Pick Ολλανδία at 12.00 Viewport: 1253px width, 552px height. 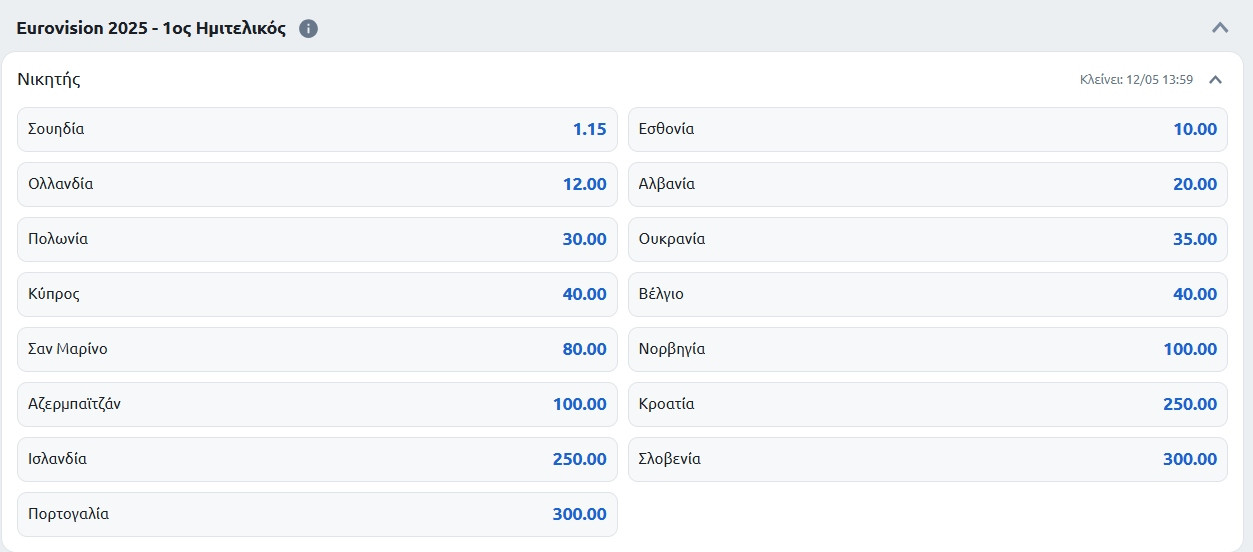(x=317, y=184)
